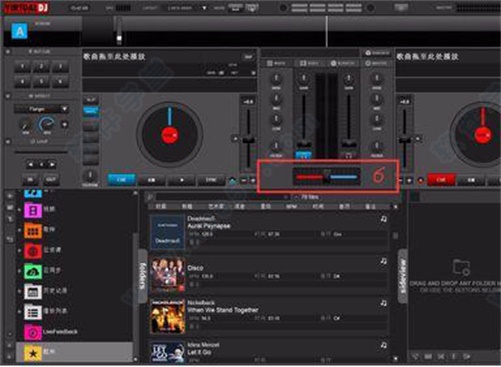Toggle the vertical folders panel tab
This screenshot has width=501, height=367.
[x=143, y=276]
